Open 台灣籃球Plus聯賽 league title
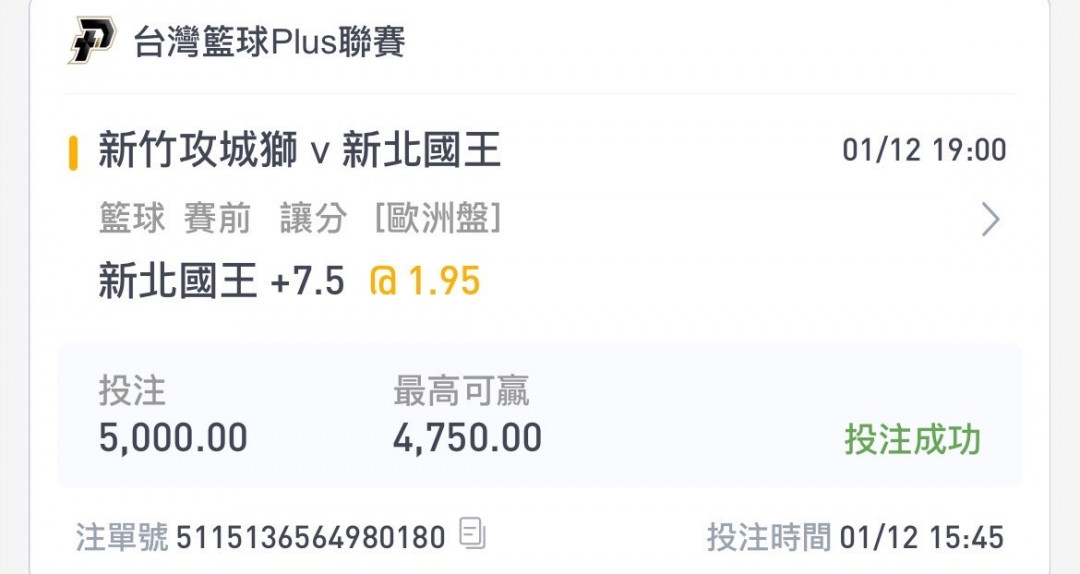 tap(269, 41)
